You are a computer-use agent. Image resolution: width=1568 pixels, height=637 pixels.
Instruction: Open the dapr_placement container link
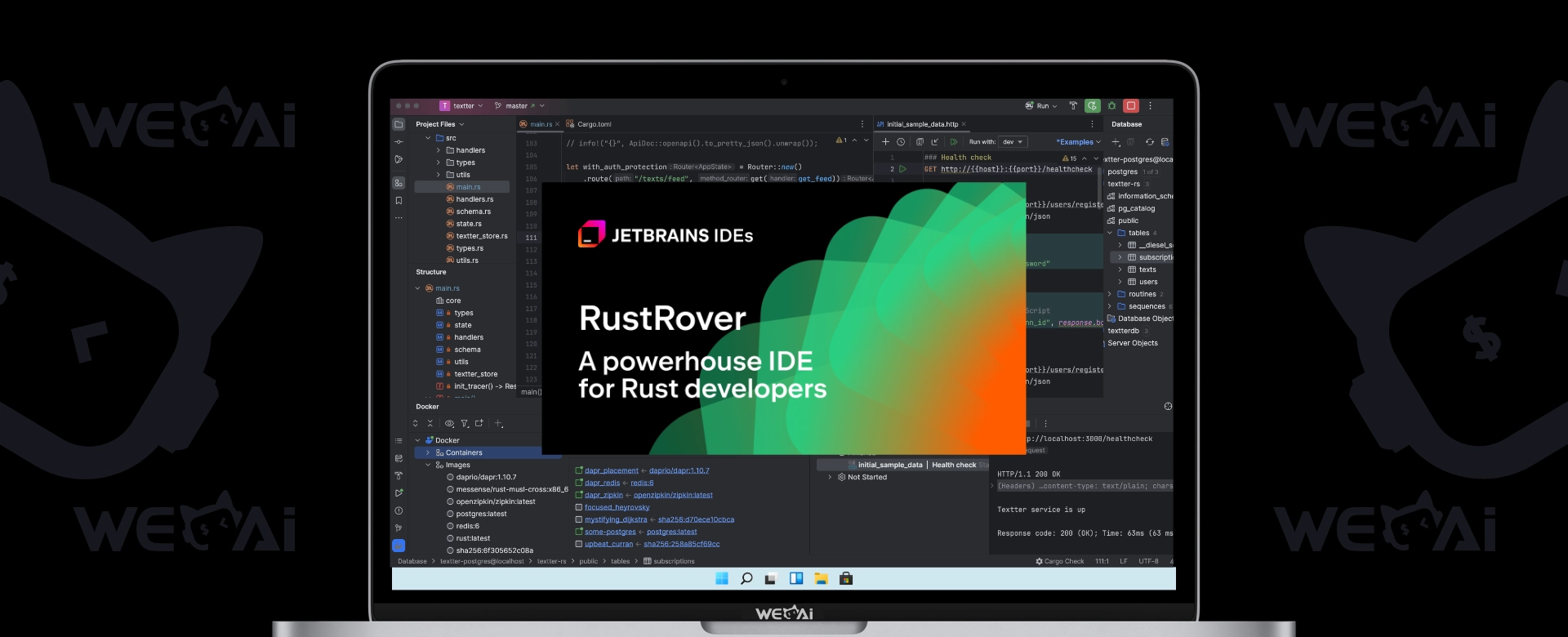coord(612,470)
